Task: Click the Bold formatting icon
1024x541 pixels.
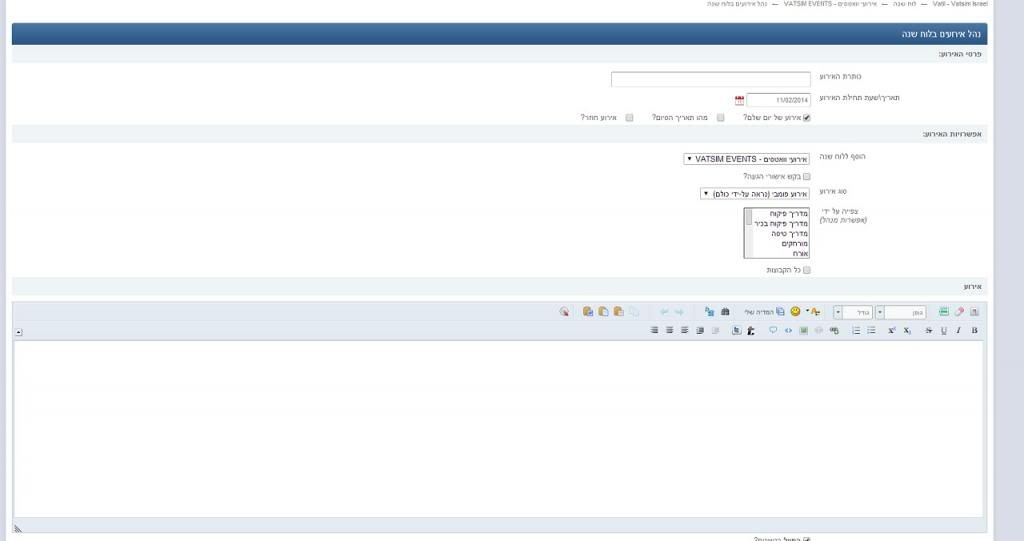Action: pos(974,330)
